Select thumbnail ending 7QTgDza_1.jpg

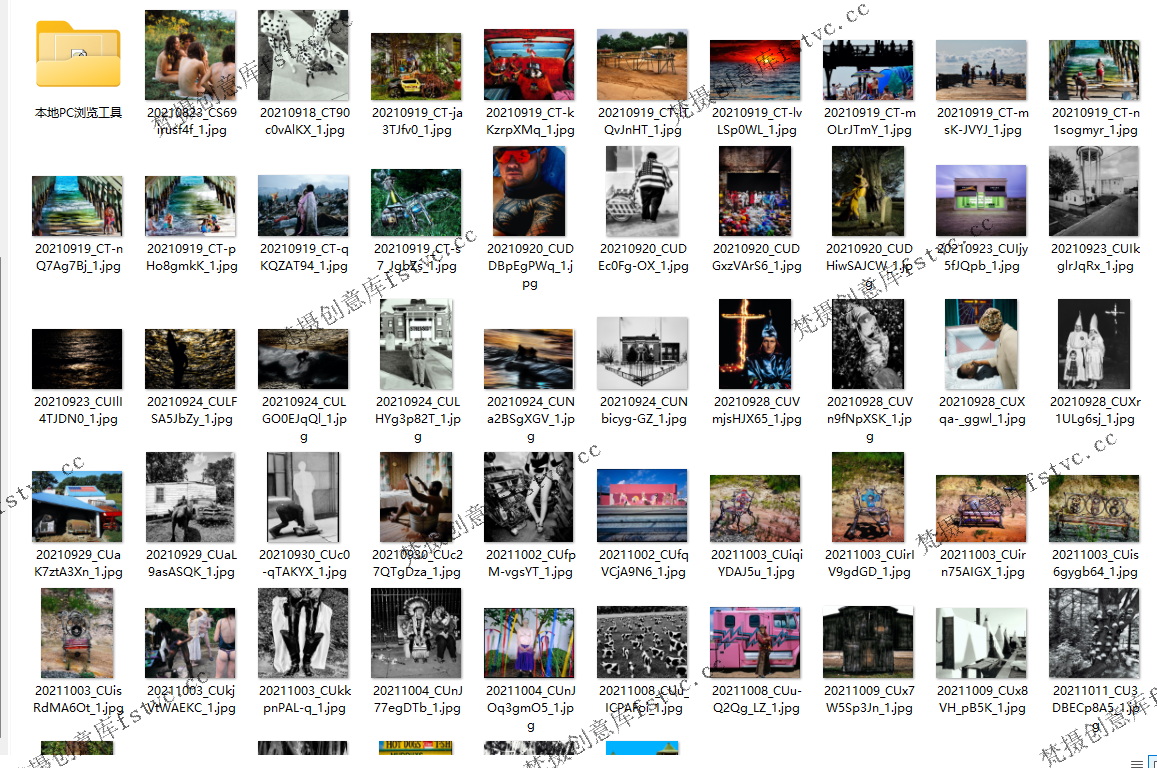point(416,497)
